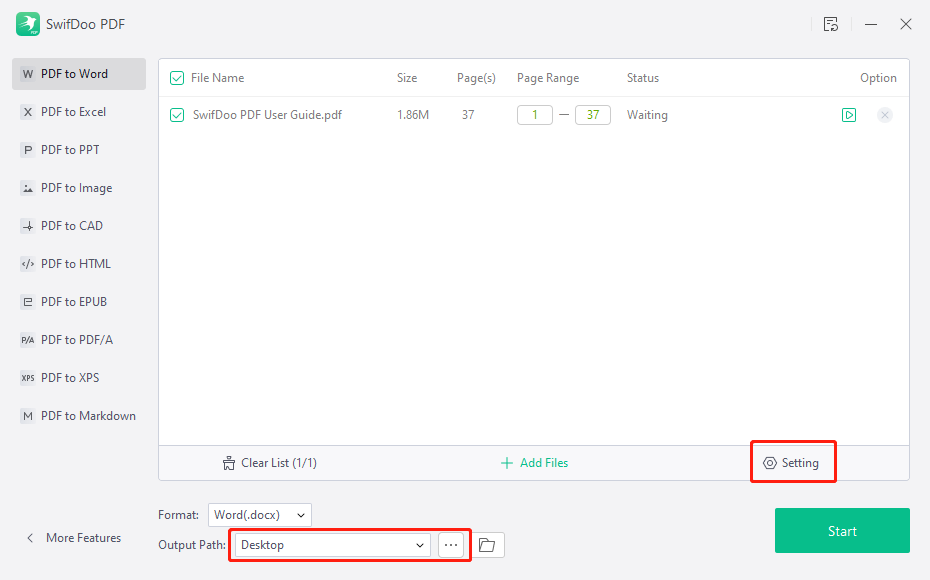The image size is (930, 580).
Task: Switch to PDF to PPT
Action: 79,150
